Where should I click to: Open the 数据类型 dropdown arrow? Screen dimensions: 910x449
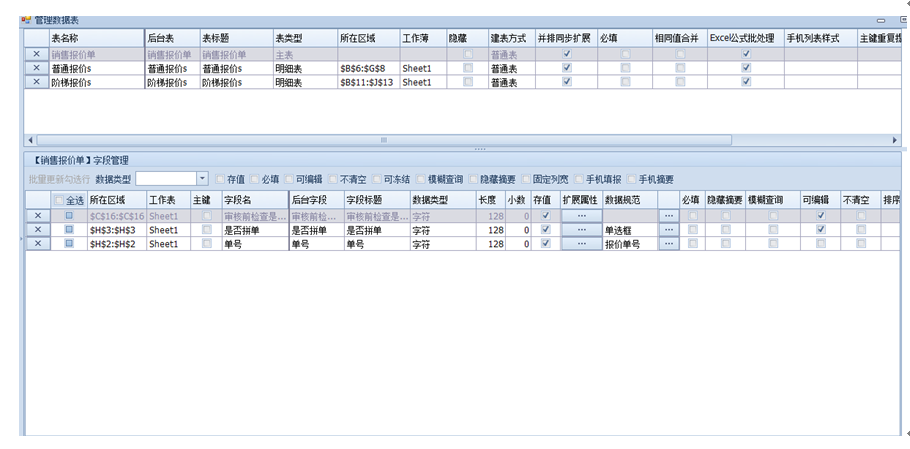point(202,178)
